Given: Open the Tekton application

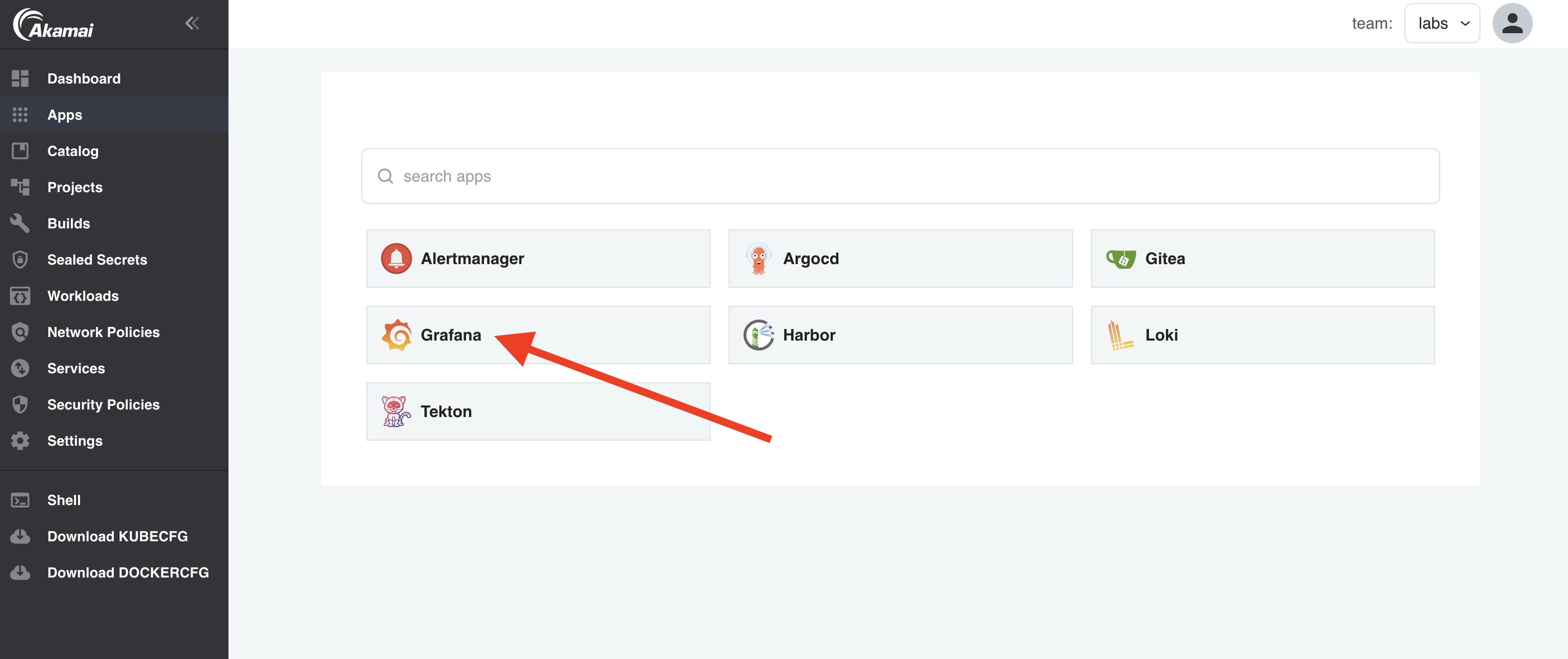Looking at the screenshot, I should 538,411.
